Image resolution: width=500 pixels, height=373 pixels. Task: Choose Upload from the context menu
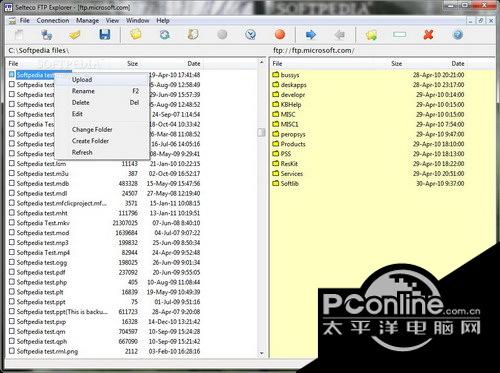[102, 80]
